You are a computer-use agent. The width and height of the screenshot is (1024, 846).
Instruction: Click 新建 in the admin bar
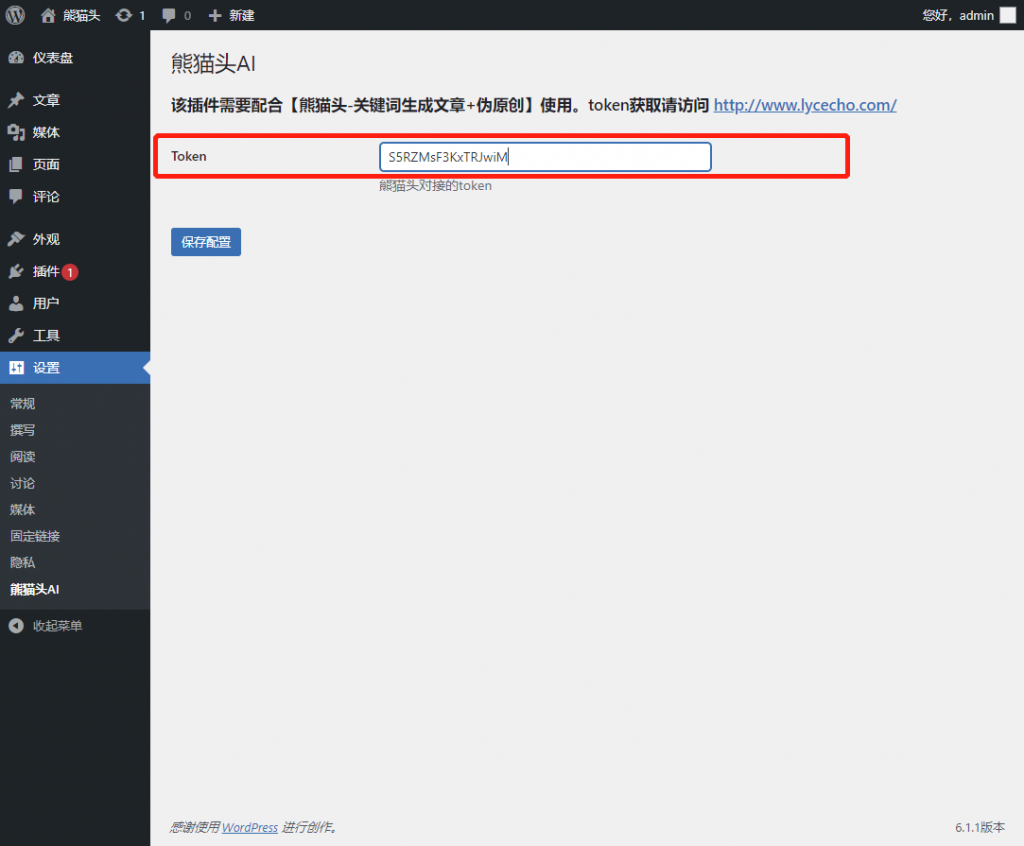click(x=242, y=16)
